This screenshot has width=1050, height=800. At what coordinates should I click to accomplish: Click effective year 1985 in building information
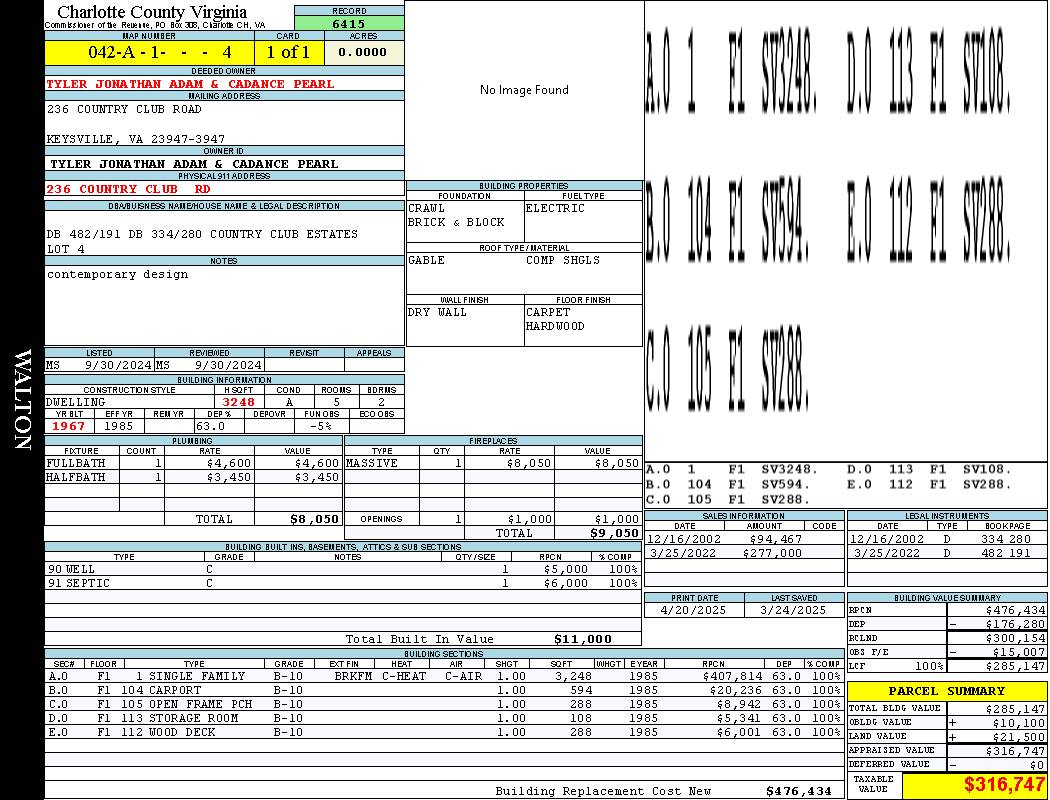click(x=119, y=426)
